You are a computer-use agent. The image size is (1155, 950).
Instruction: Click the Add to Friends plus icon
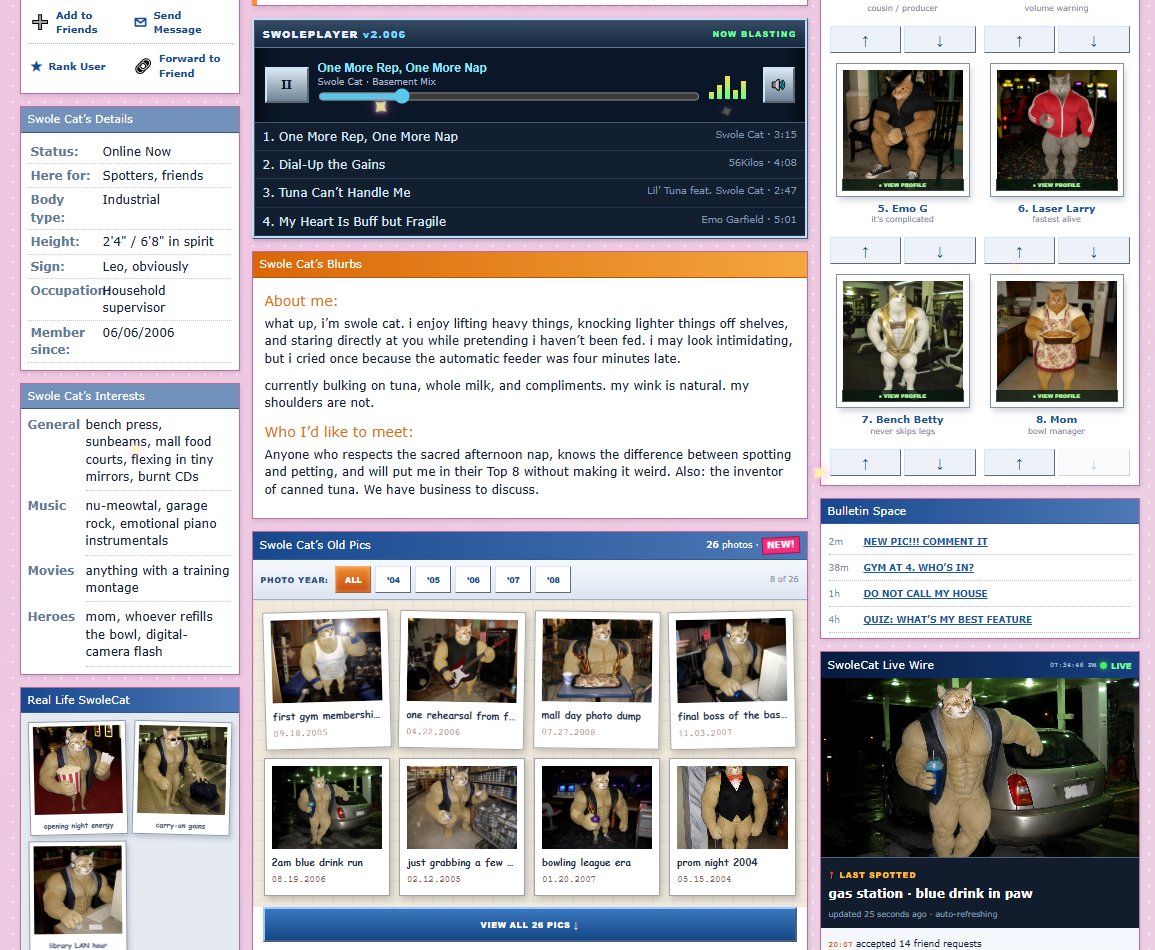[x=40, y=22]
